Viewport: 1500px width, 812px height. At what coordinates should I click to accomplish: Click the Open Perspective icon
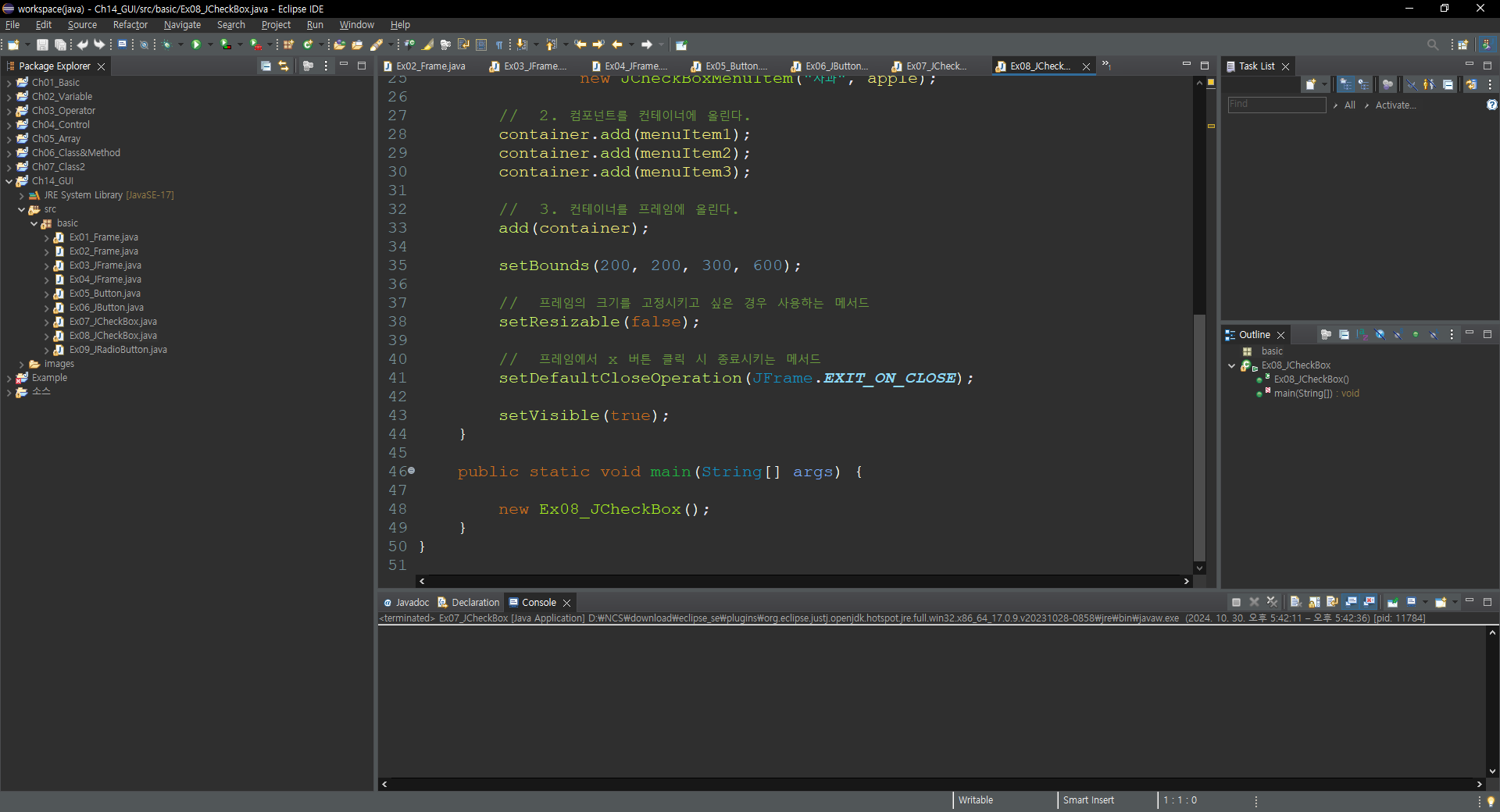pos(1463,45)
